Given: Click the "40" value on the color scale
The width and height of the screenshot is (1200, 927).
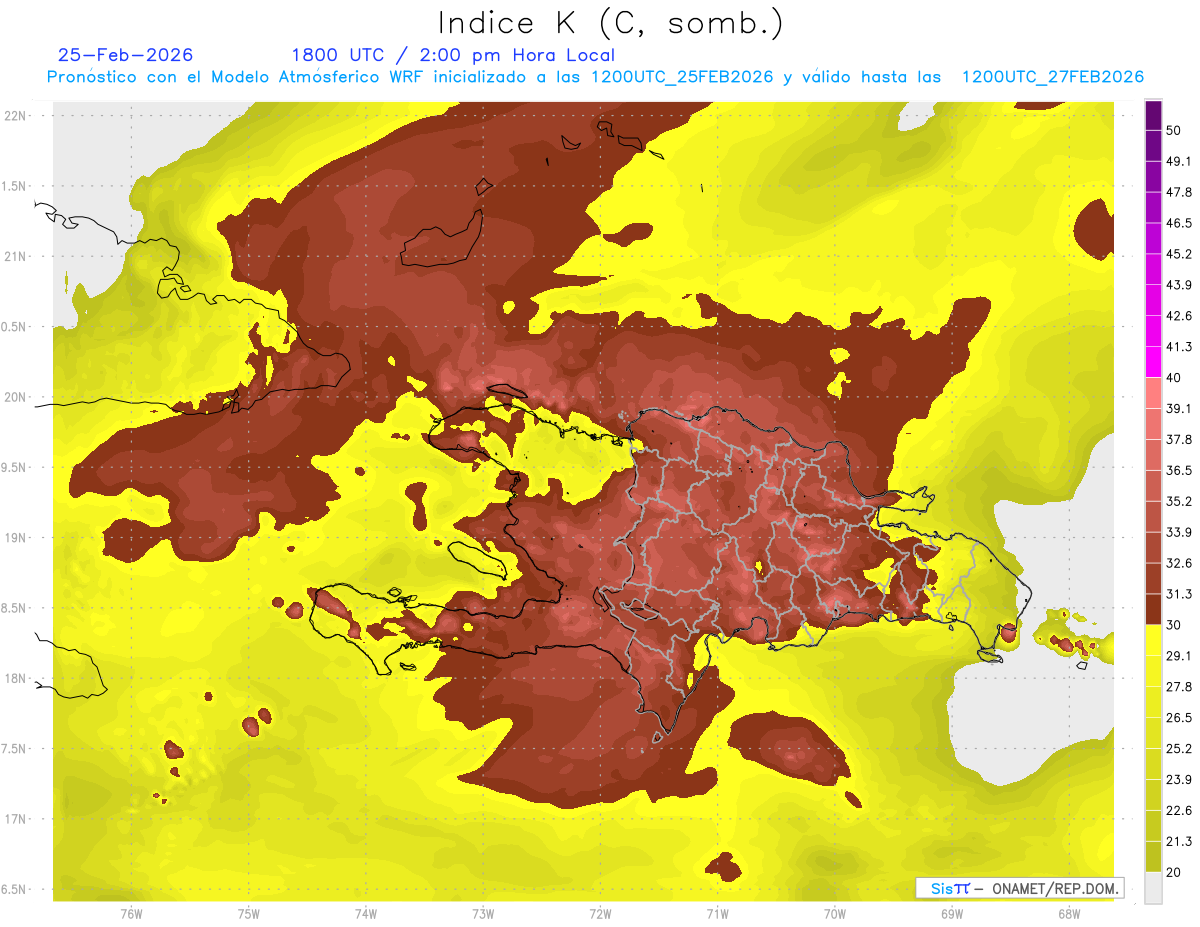Looking at the screenshot, I should pyautogui.click(x=1175, y=377).
